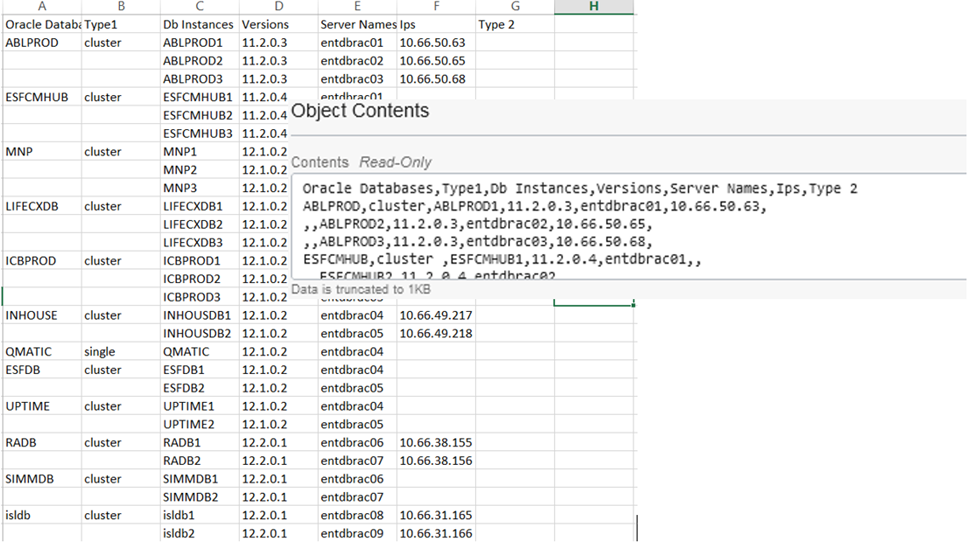Select the ICBPROD1 instance cell
Viewport: 975px width, 543px height.
pos(200,261)
